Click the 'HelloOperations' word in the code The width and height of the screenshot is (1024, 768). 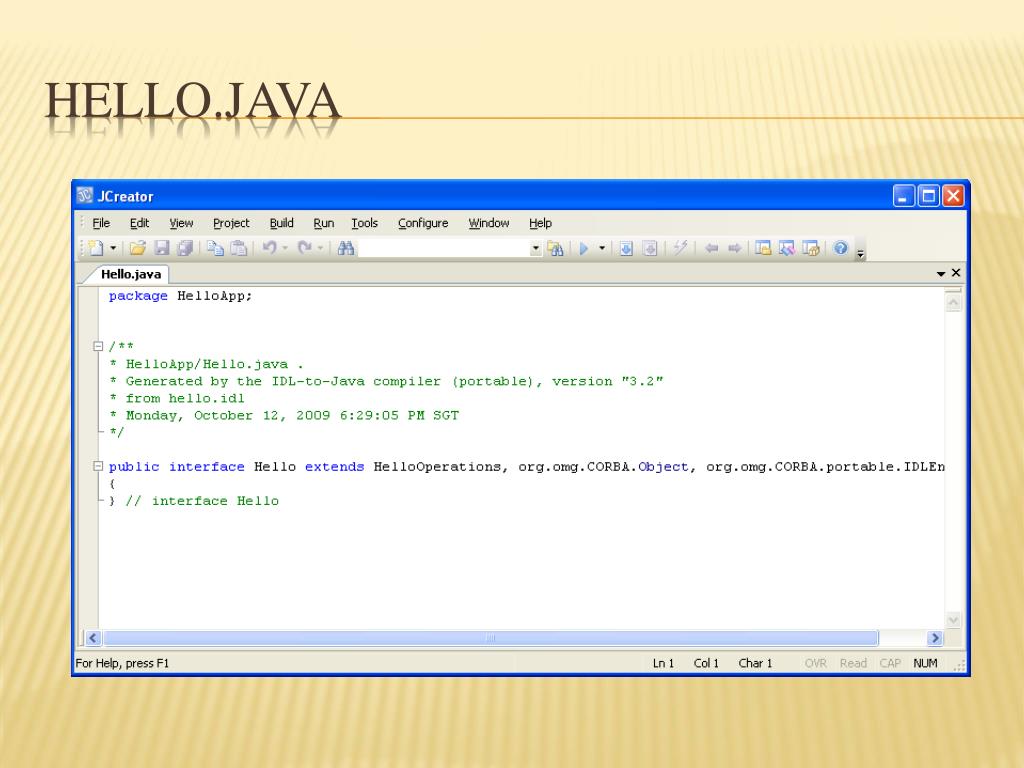click(x=437, y=467)
